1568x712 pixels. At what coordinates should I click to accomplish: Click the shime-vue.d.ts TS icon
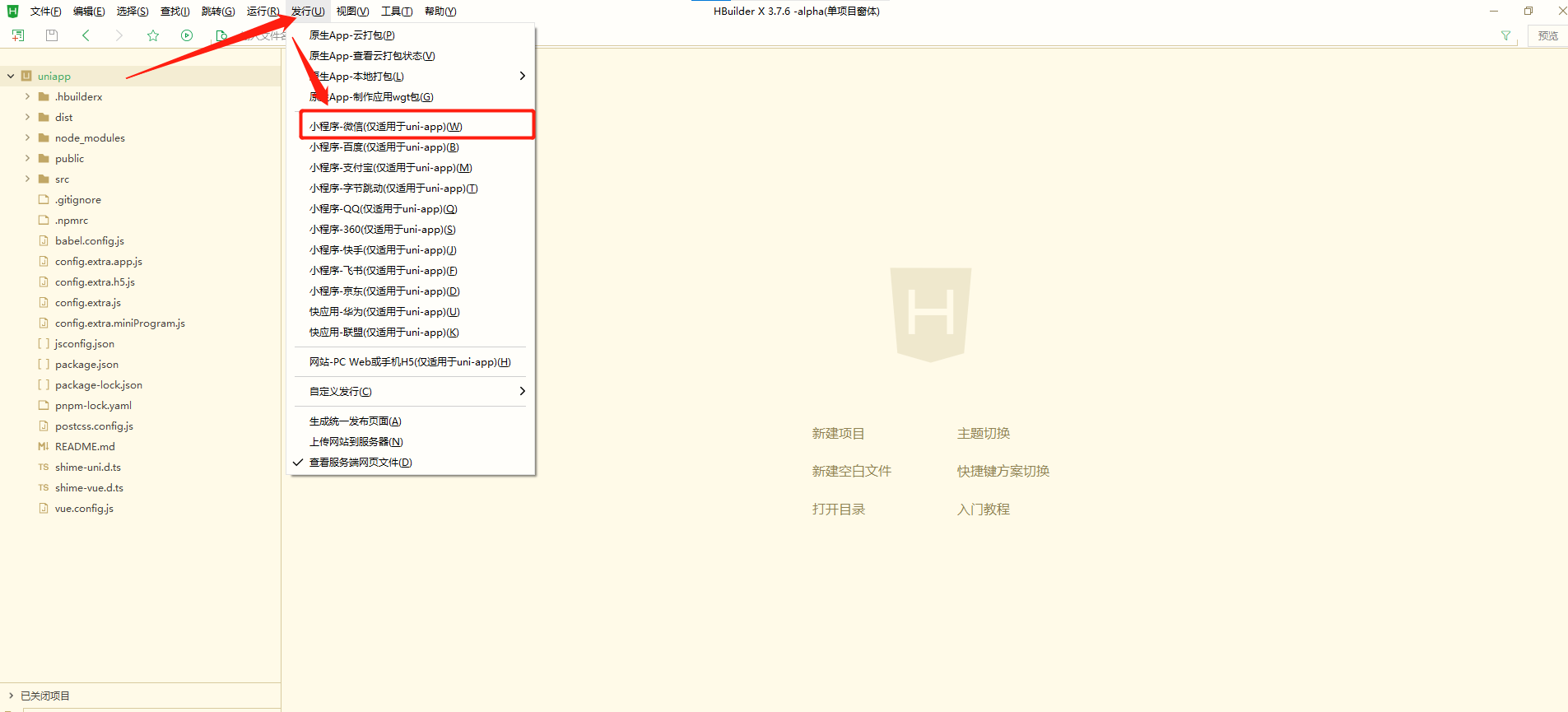point(44,487)
